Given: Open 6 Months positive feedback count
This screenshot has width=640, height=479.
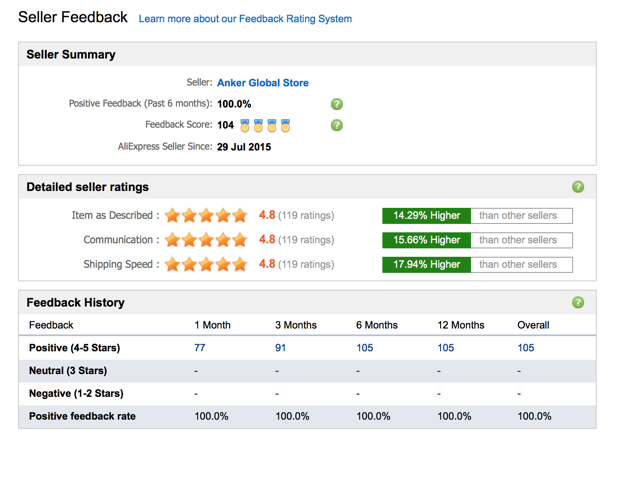Looking at the screenshot, I should (x=364, y=348).
